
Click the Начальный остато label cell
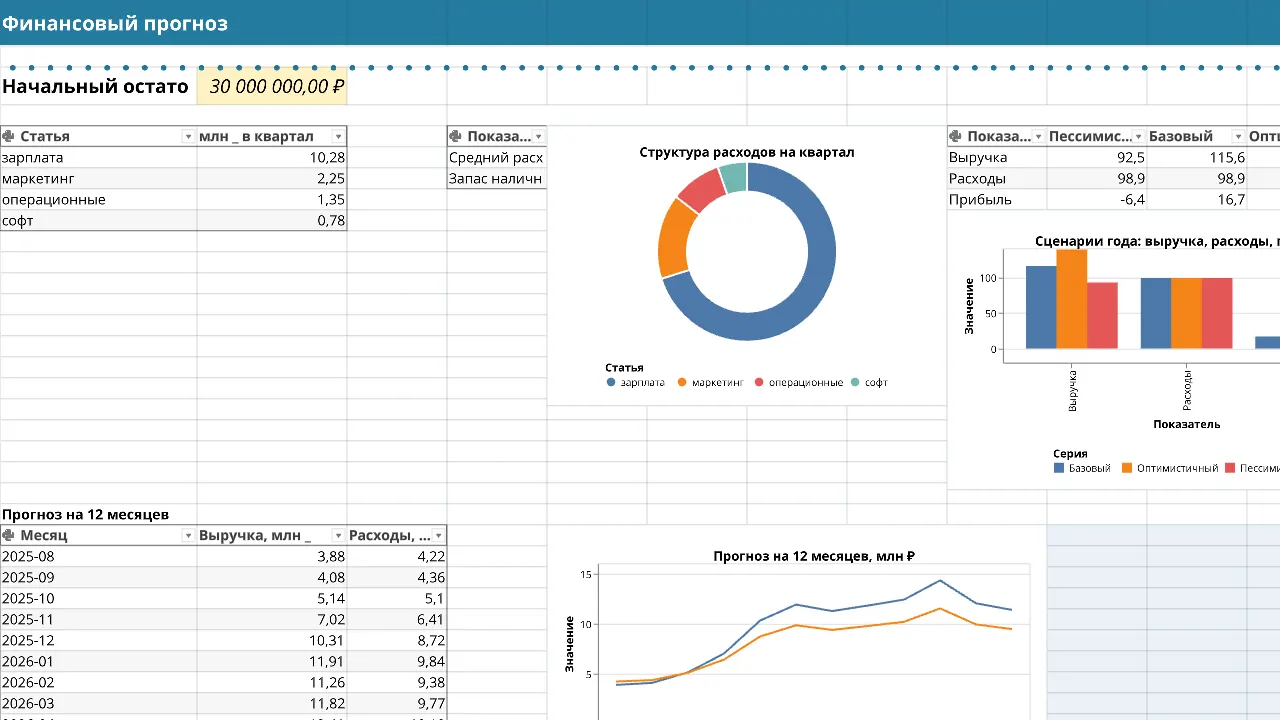[x=98, y=86]
